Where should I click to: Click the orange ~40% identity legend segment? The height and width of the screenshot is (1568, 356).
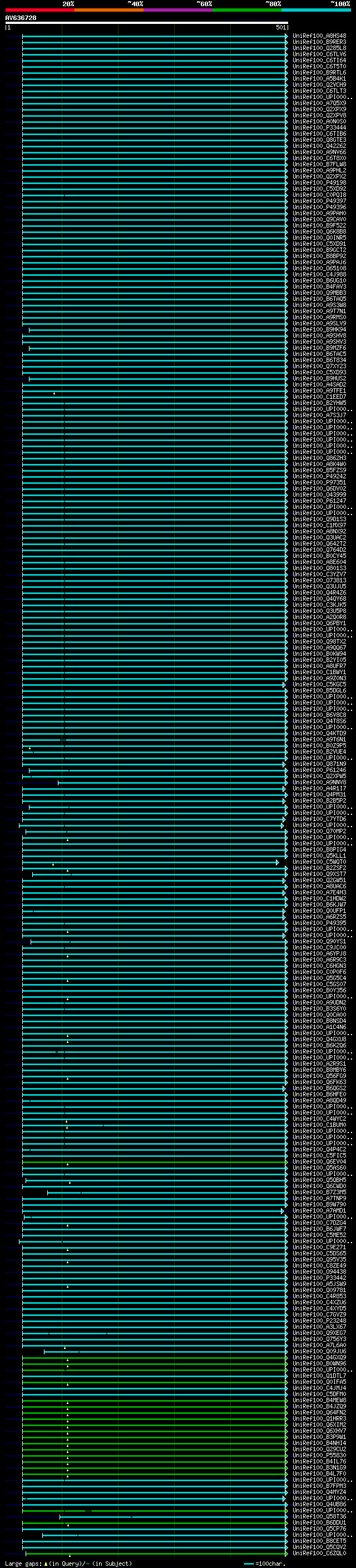coord(109,10)
